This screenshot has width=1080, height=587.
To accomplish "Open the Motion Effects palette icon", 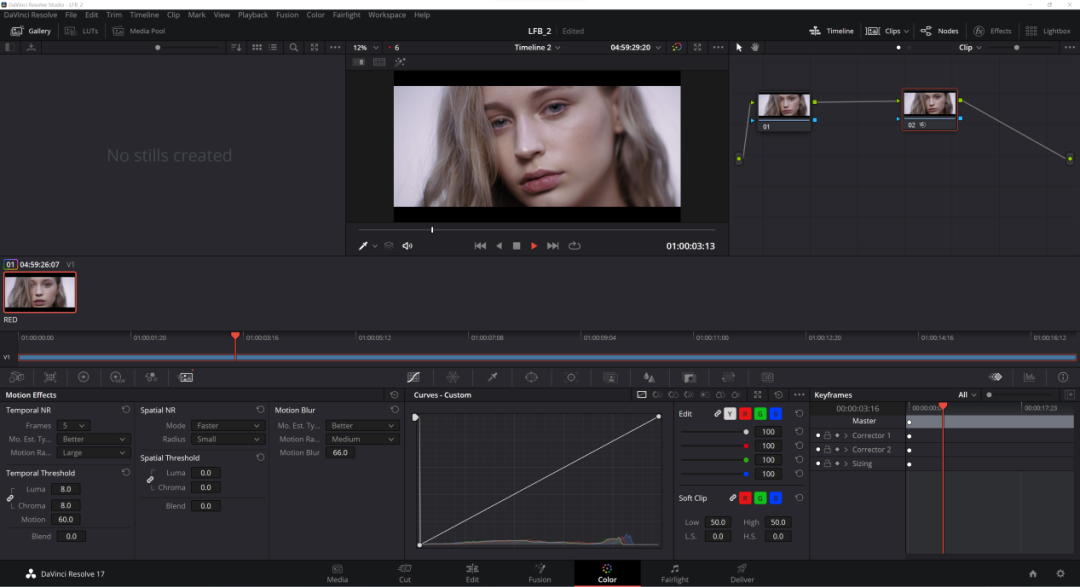I will click(x=186, y=377).
